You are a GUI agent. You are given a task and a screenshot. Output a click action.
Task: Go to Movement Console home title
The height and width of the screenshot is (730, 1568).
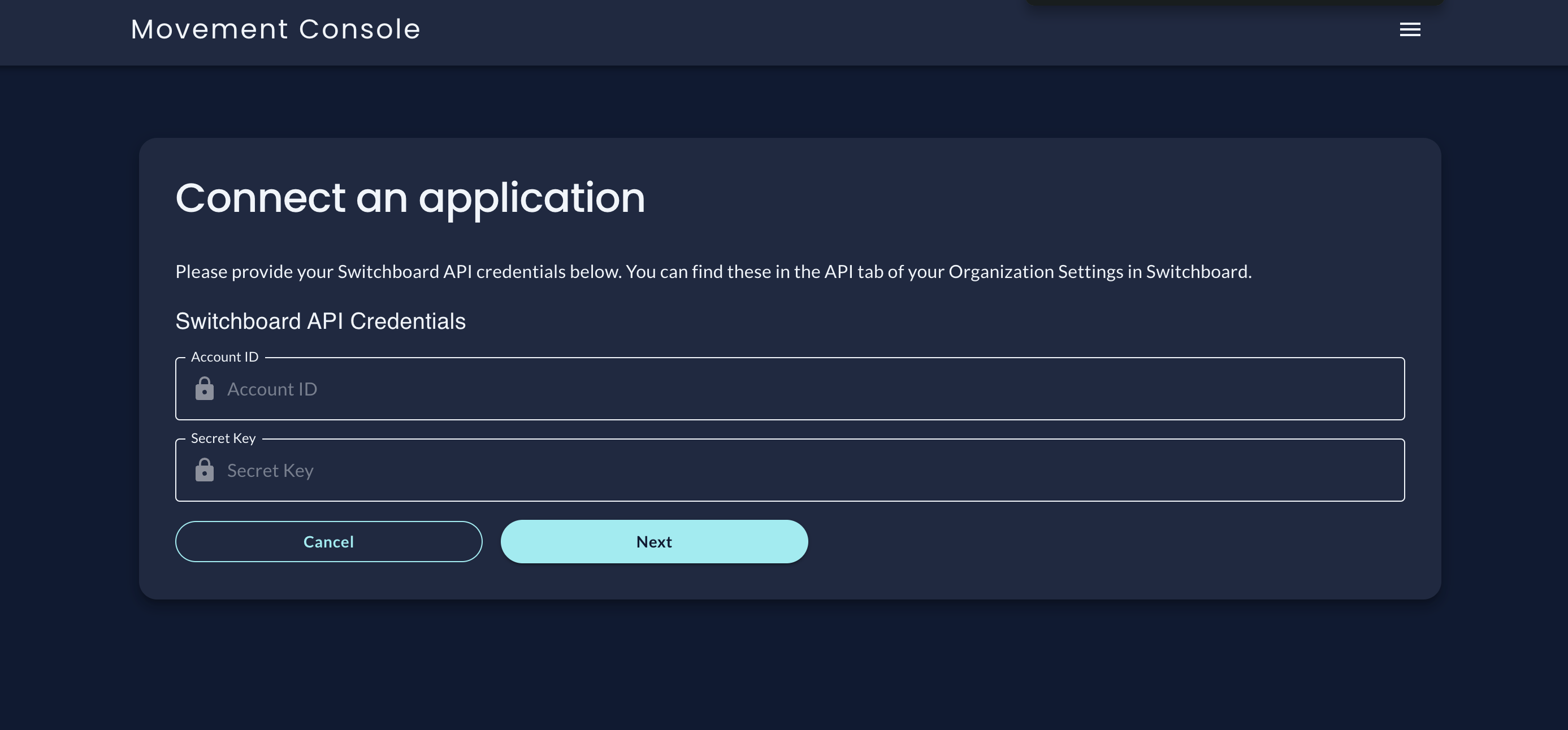(x=276, y=29)
